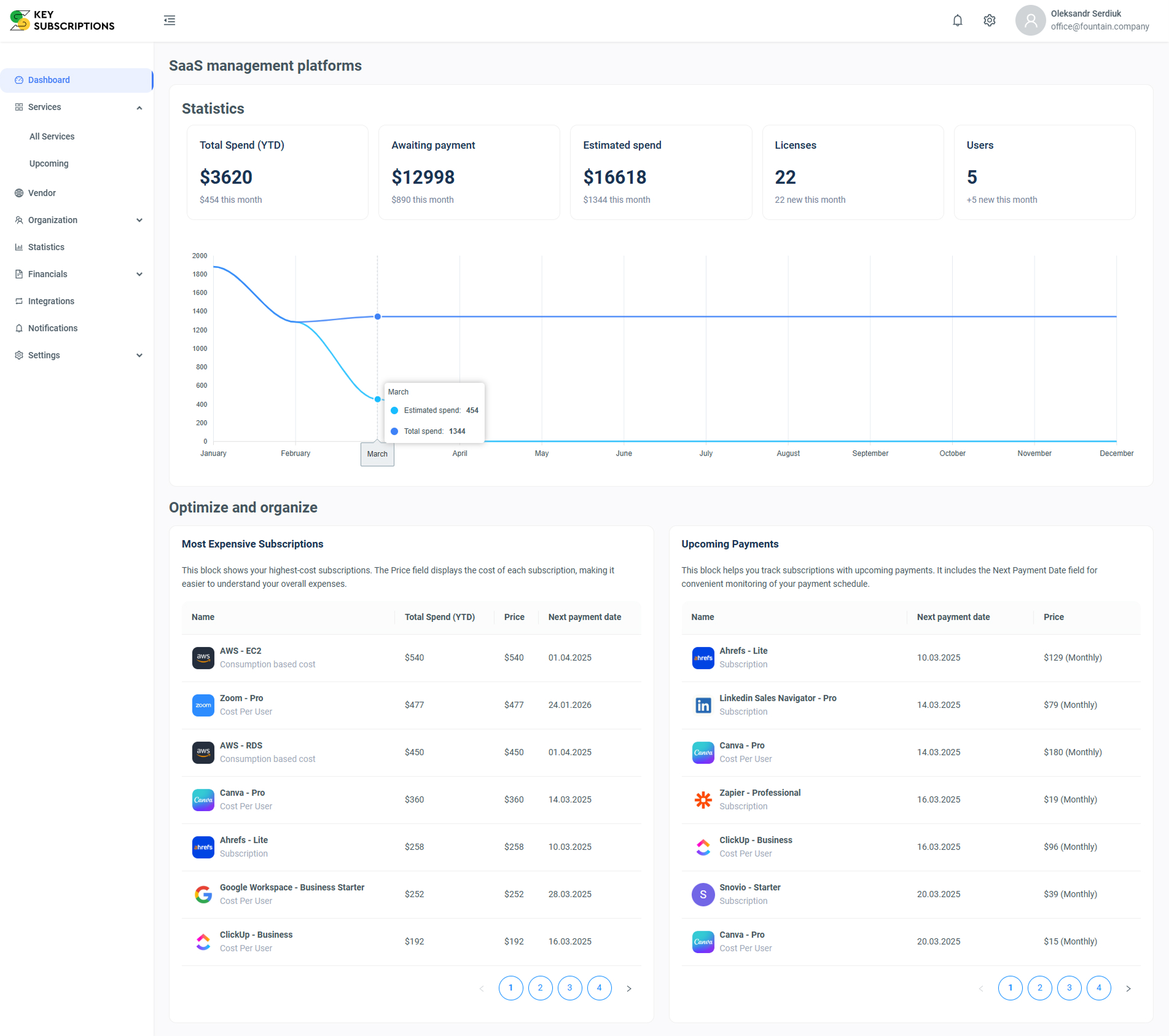Click the Licenses statistics card

tap(853, 173)
